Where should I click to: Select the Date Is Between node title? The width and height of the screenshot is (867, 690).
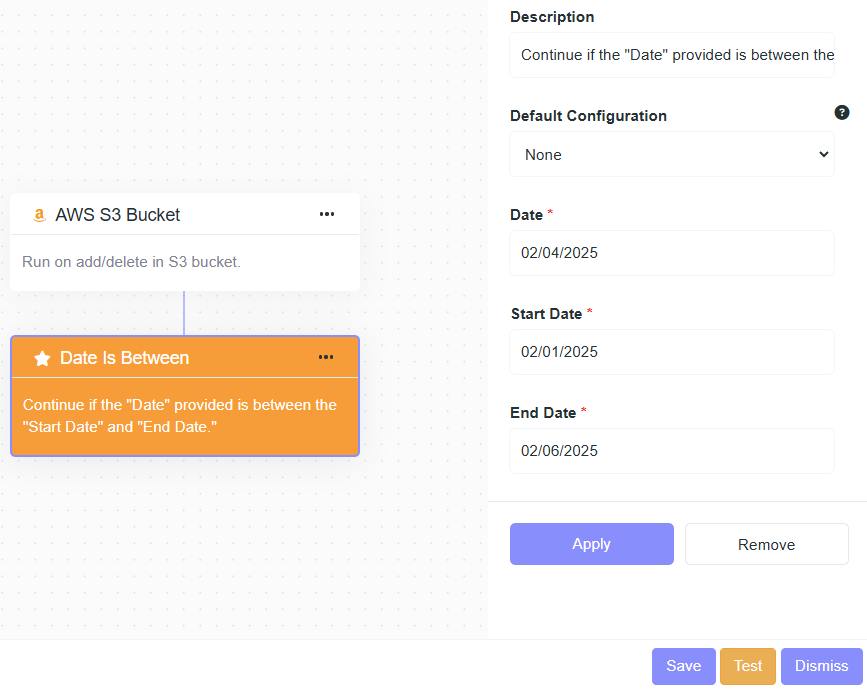coord(124,358)
